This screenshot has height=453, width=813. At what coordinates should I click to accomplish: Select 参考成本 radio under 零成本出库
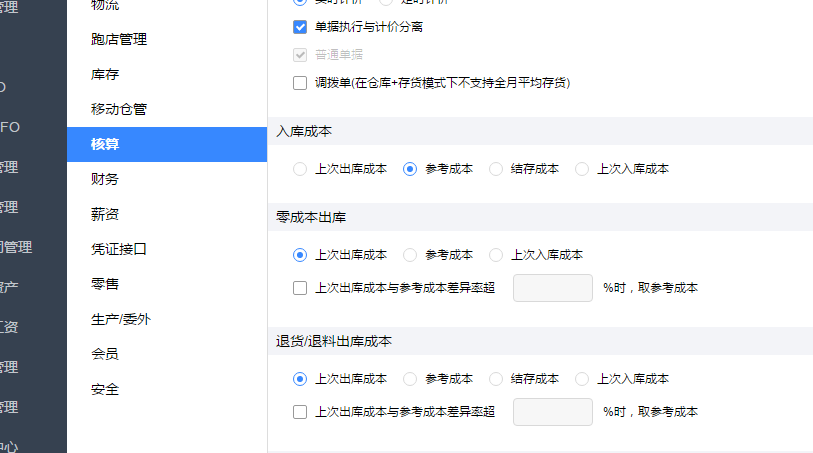(410, 255)
